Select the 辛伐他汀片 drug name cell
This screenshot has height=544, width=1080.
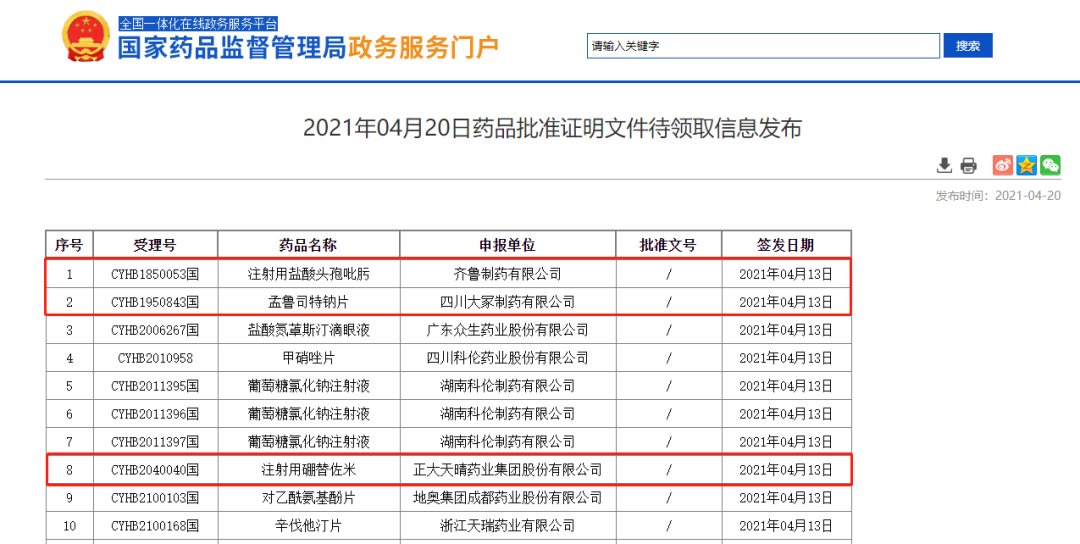[308, 526]
